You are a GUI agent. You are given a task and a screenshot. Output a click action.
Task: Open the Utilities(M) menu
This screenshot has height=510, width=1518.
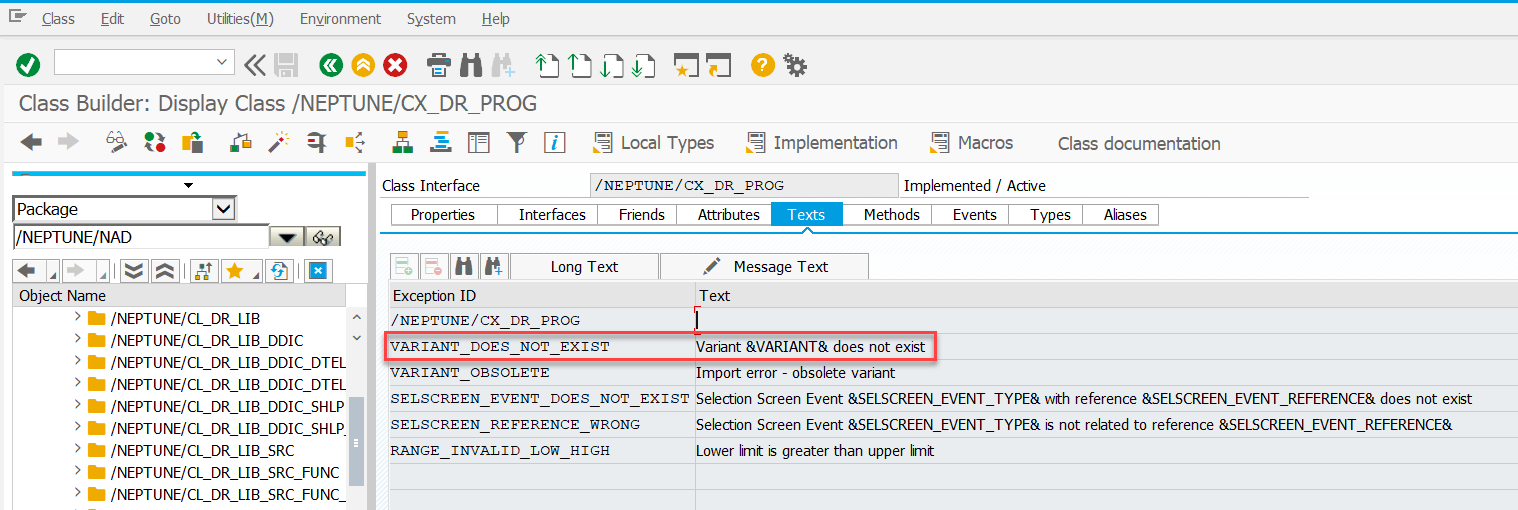pyautogui.click(x=240, y=19)
